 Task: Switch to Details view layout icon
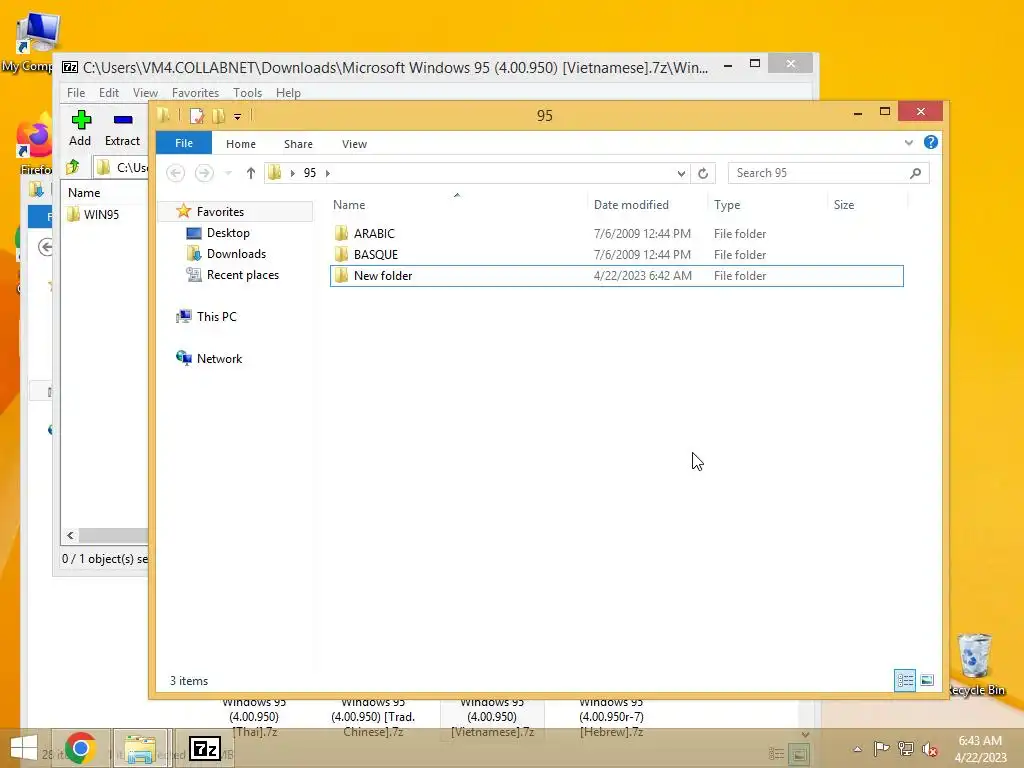[x=904, y=680]
